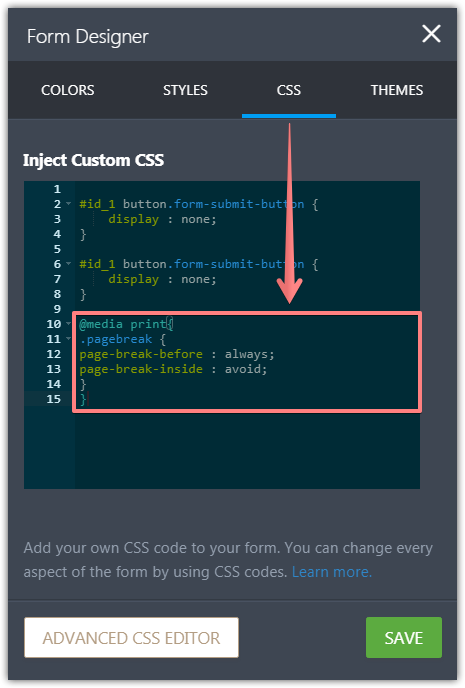Click the second form-submit-button selector line
Screen dimensions: 465x688
199,264
